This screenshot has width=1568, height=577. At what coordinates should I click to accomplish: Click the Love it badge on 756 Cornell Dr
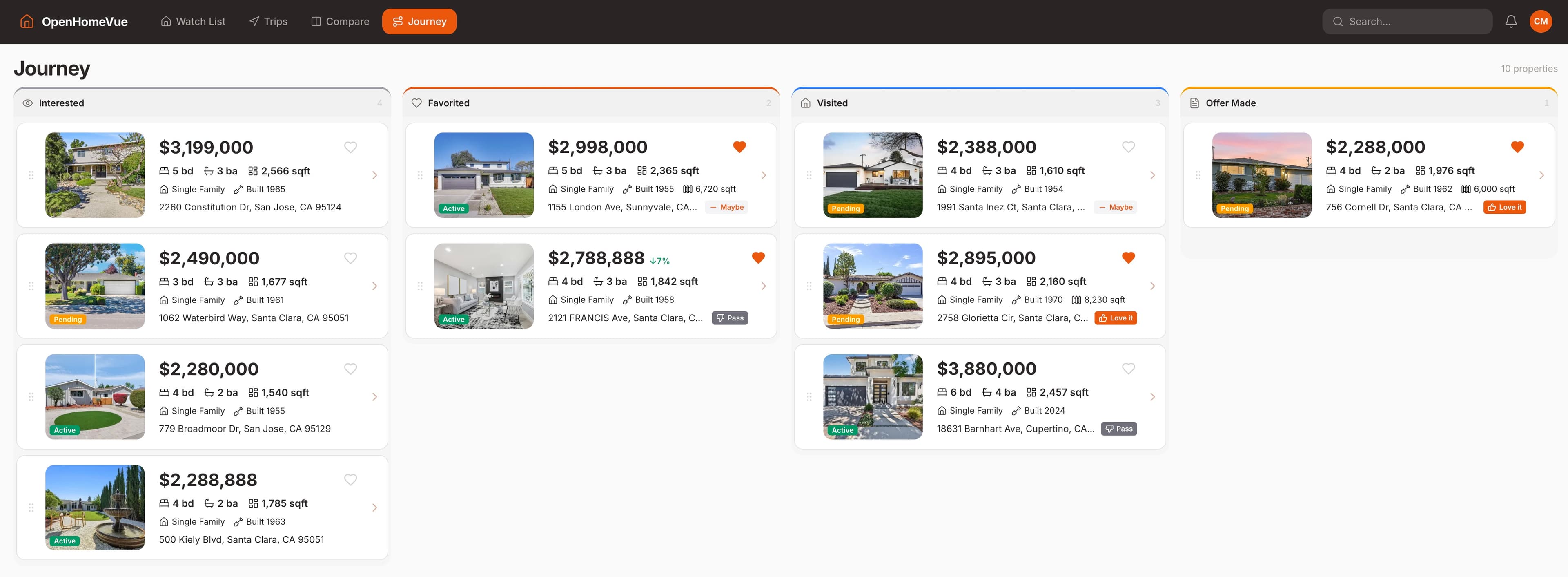coord(1504,207)
